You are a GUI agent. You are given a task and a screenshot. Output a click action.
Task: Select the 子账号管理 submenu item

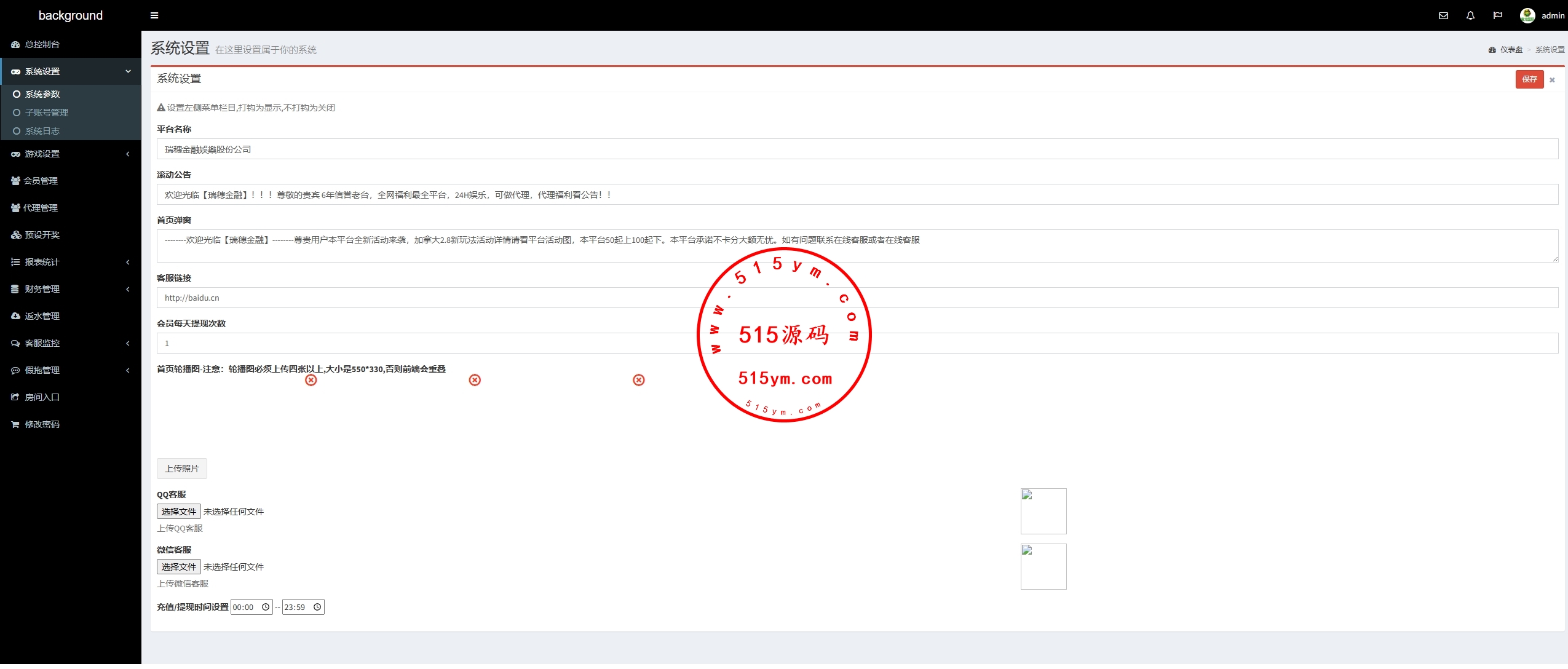coord(46,113)
